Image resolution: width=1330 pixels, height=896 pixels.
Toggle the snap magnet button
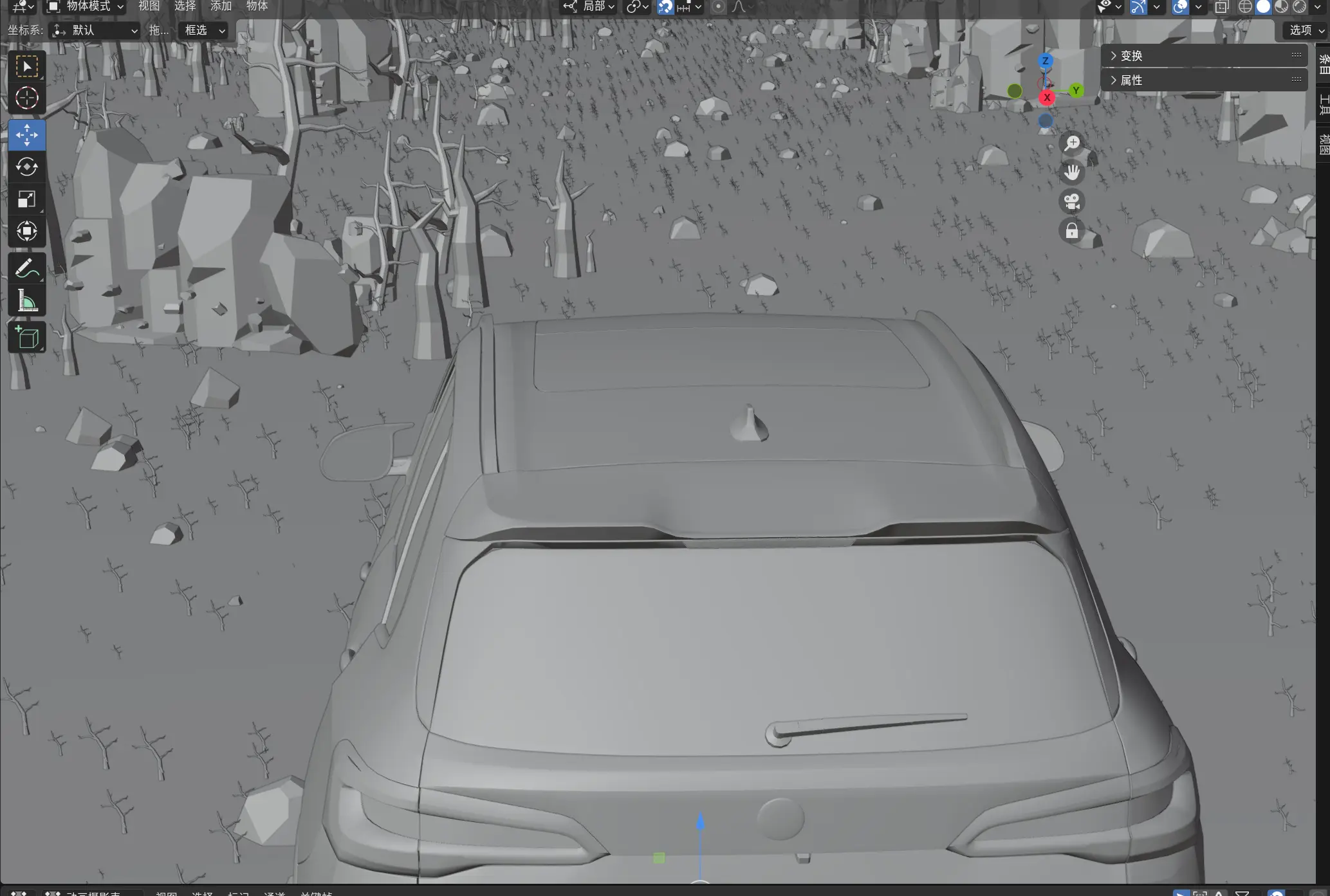[665, 7]
